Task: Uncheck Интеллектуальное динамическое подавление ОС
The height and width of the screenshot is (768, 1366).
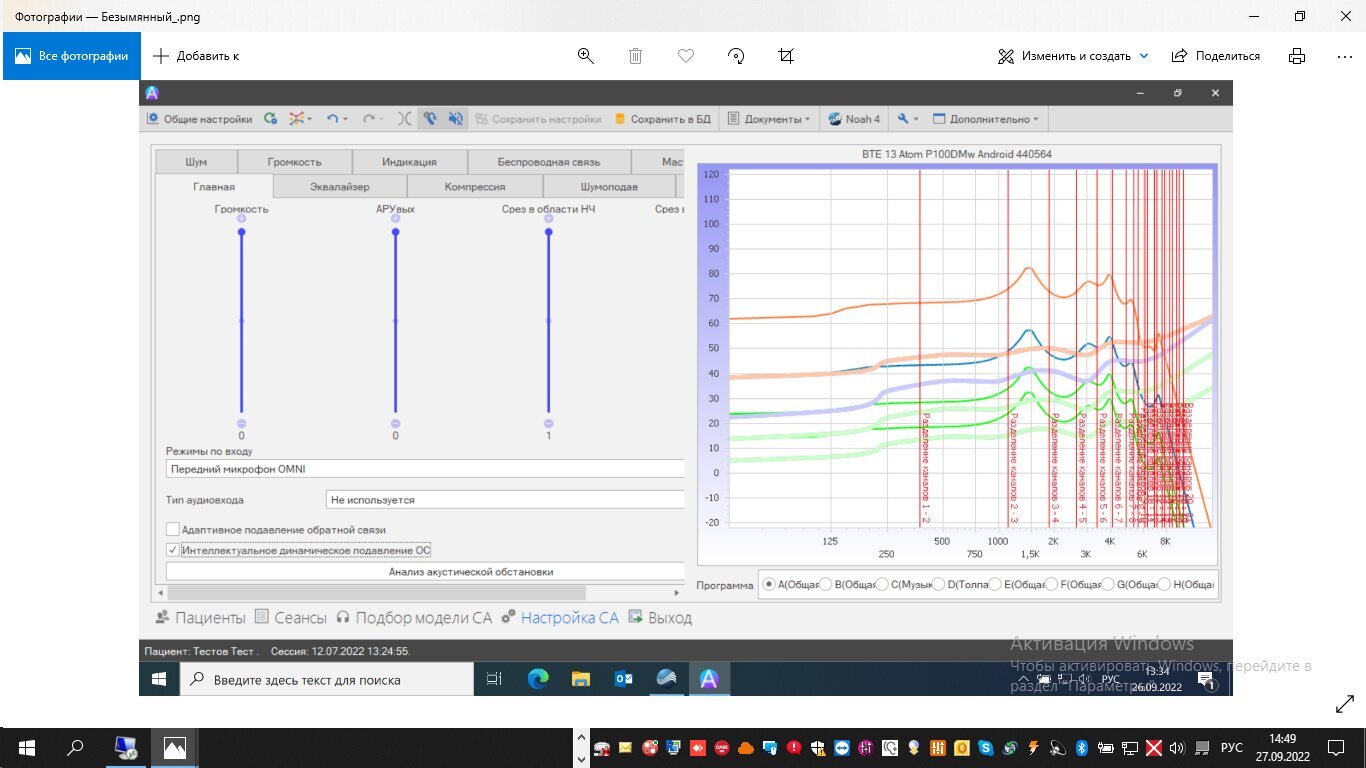Action: coord(173,550)
